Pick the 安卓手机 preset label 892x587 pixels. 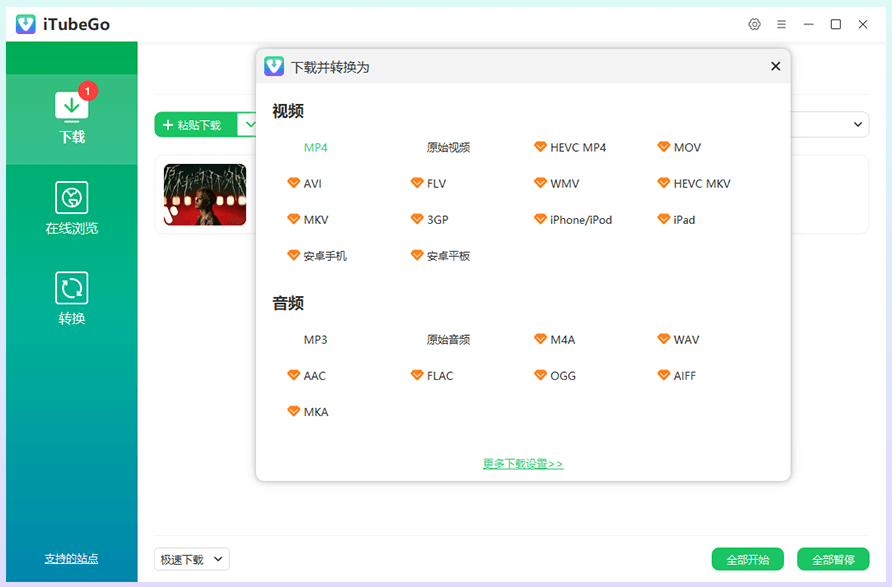(x=325, y=256)
